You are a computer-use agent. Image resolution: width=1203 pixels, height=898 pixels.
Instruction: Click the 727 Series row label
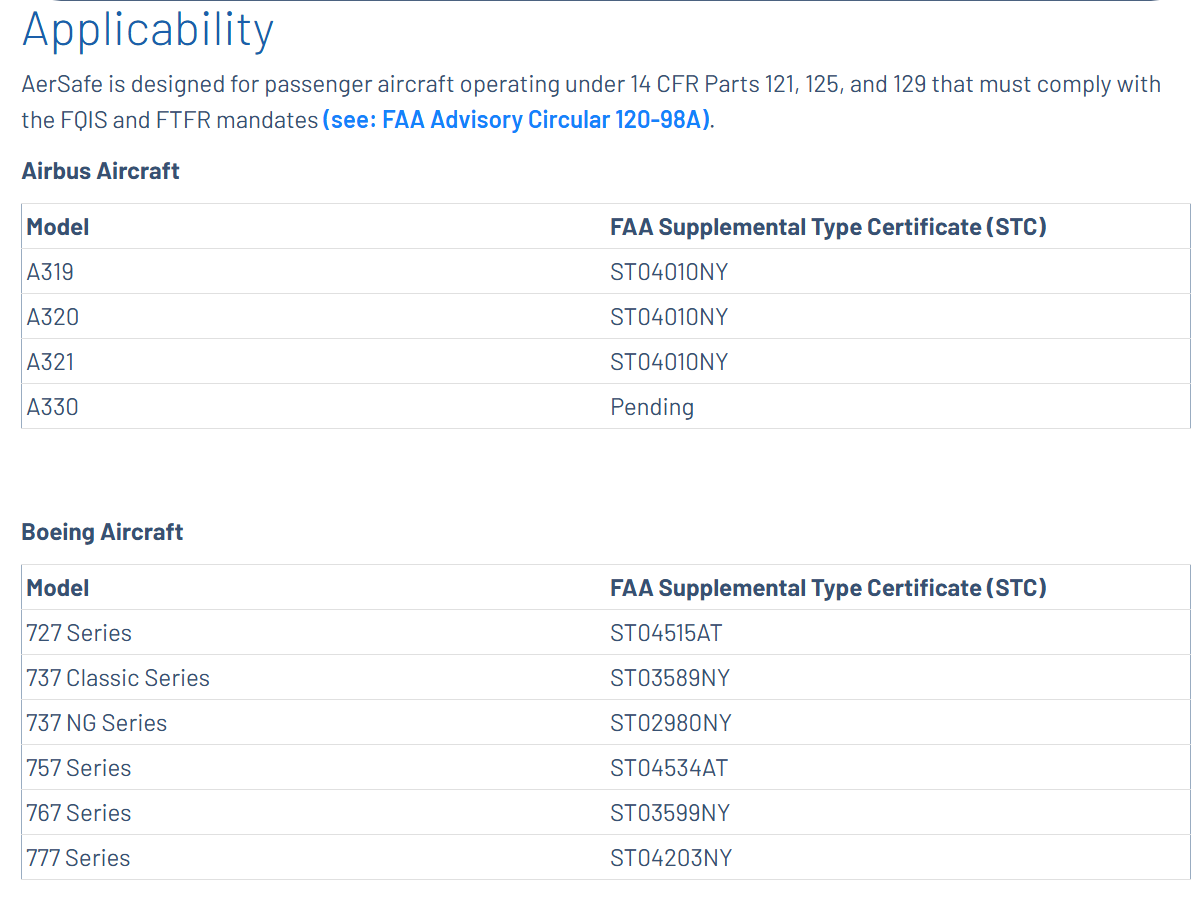coord(79,633)
